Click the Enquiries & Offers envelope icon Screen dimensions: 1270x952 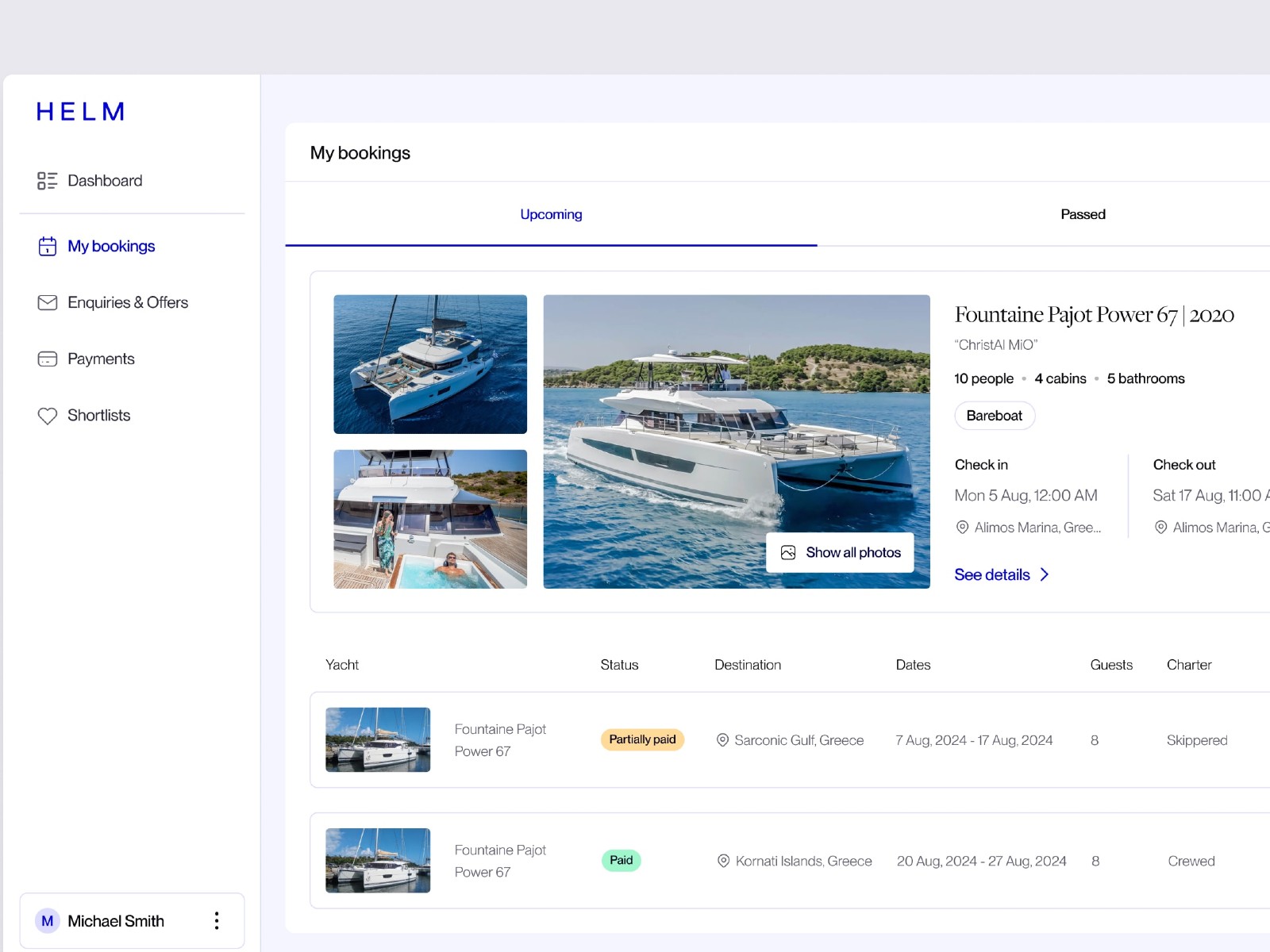click(47, 303)
